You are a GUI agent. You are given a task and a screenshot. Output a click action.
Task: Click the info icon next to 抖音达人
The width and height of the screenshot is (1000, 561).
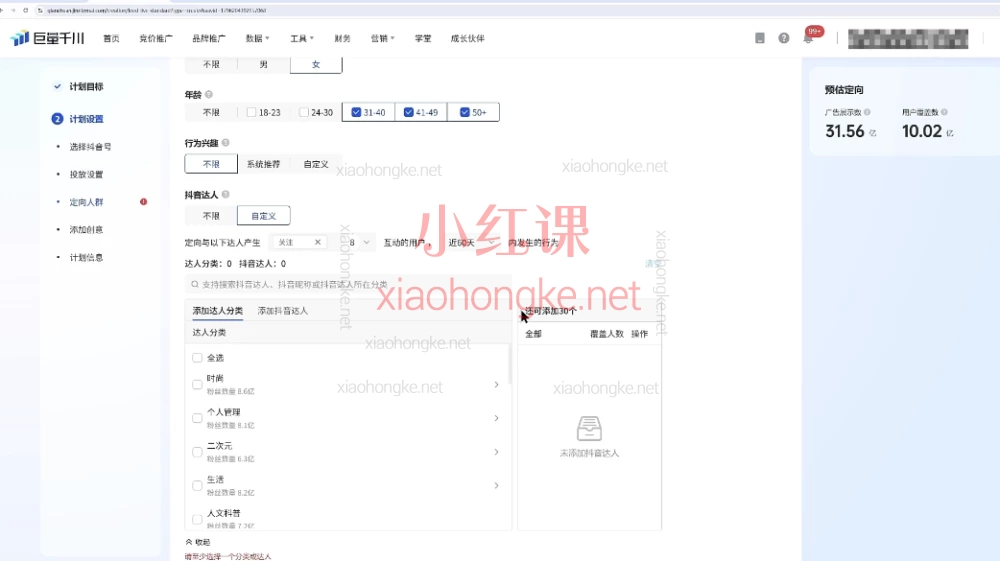225,194
